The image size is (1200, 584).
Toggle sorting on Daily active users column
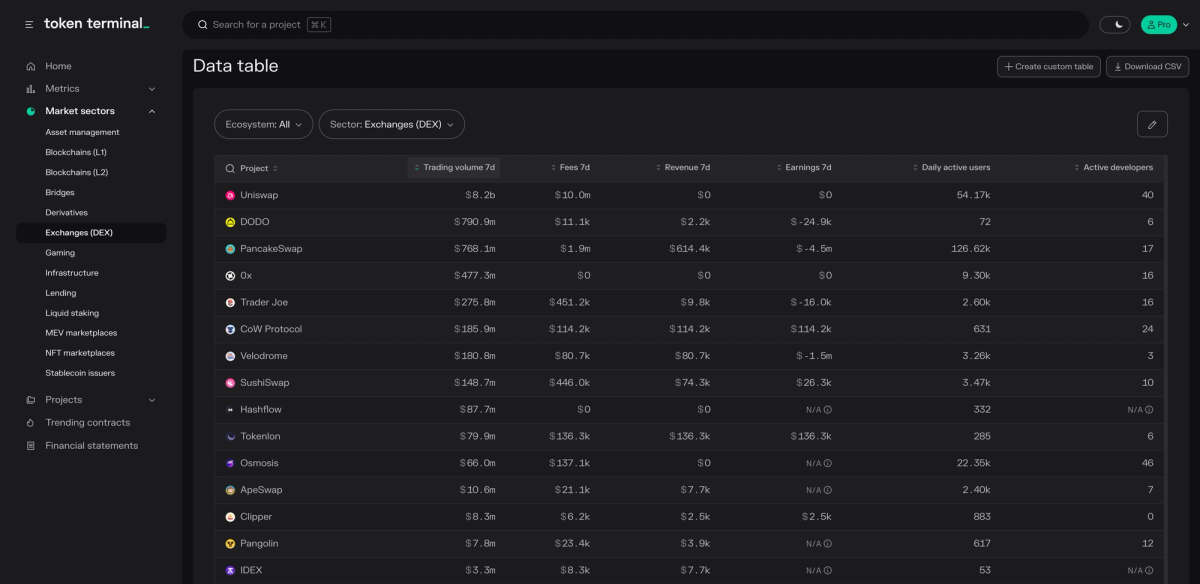(x=918, y=167)
